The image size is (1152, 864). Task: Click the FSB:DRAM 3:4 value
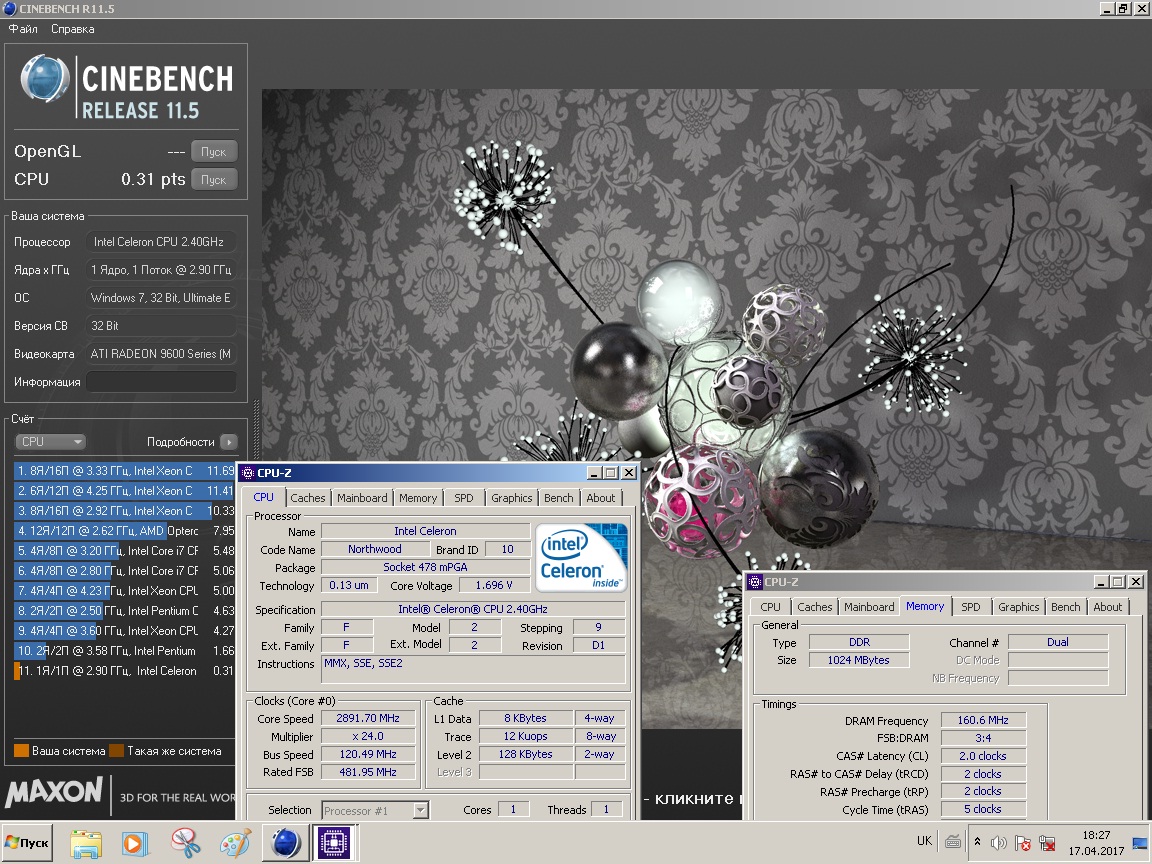pyautogui.click(x=983, y=738)
